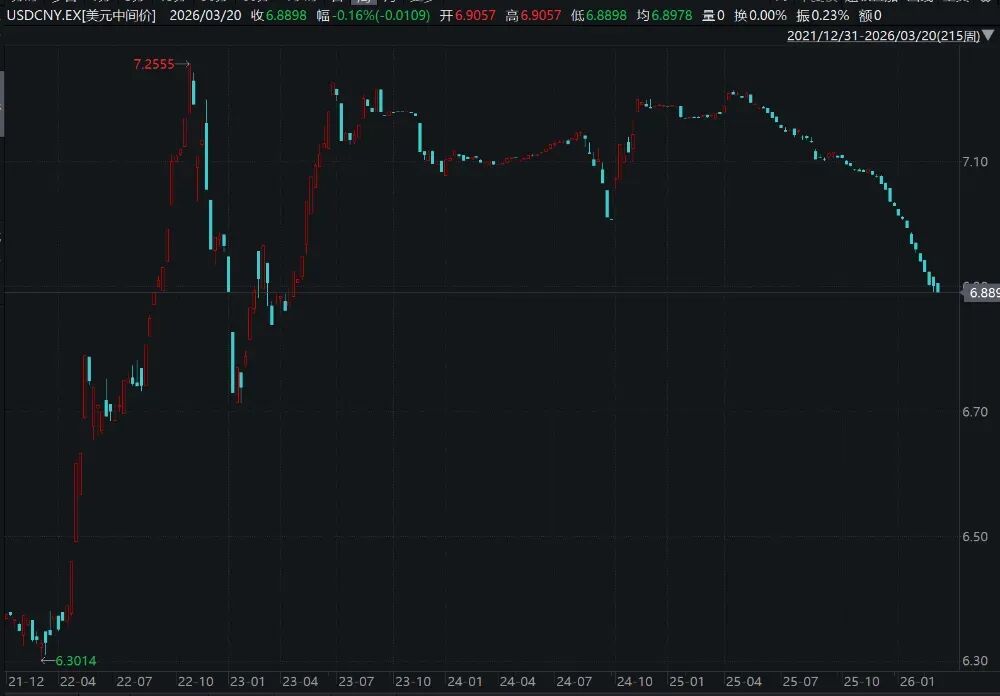This screenshot has height=696, width=1000.
Task: Click the 7.2555 high price marker
Action: tap(154, 64)
